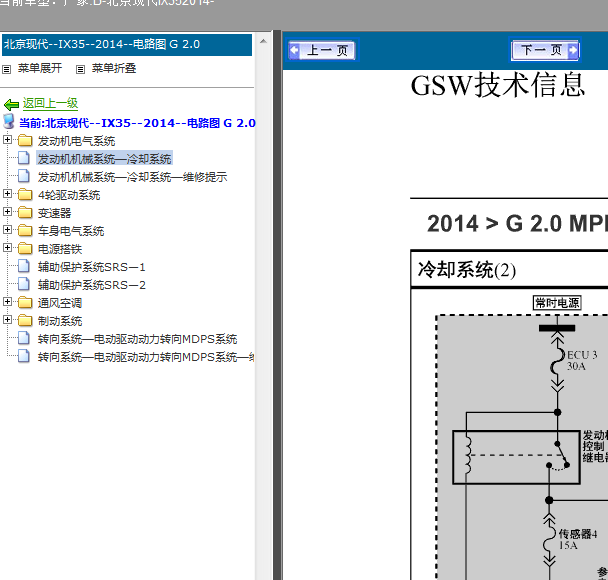Click the 电源搭铁 folder icon
This screenshot has width=608, height=580.
(x=25, y=248)
